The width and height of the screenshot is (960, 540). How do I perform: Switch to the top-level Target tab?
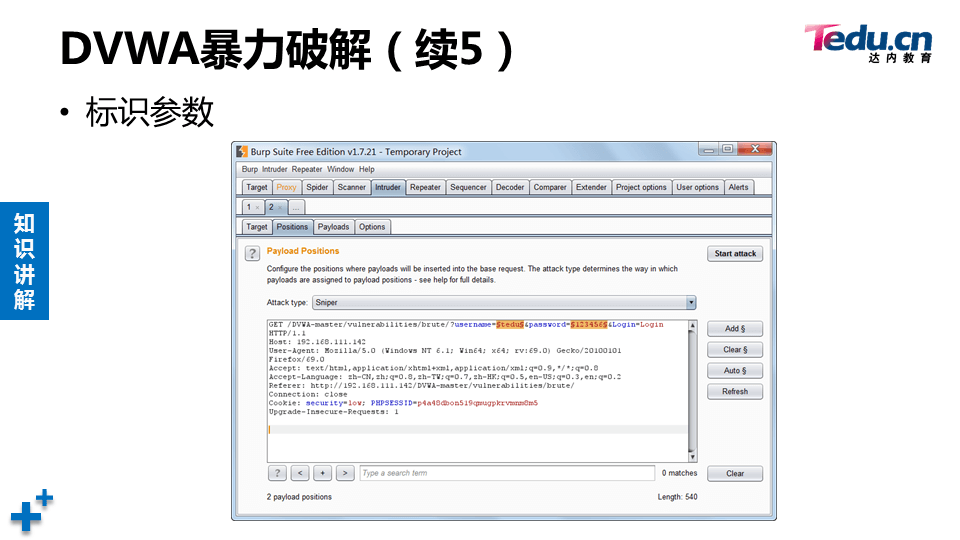point(257,187)
